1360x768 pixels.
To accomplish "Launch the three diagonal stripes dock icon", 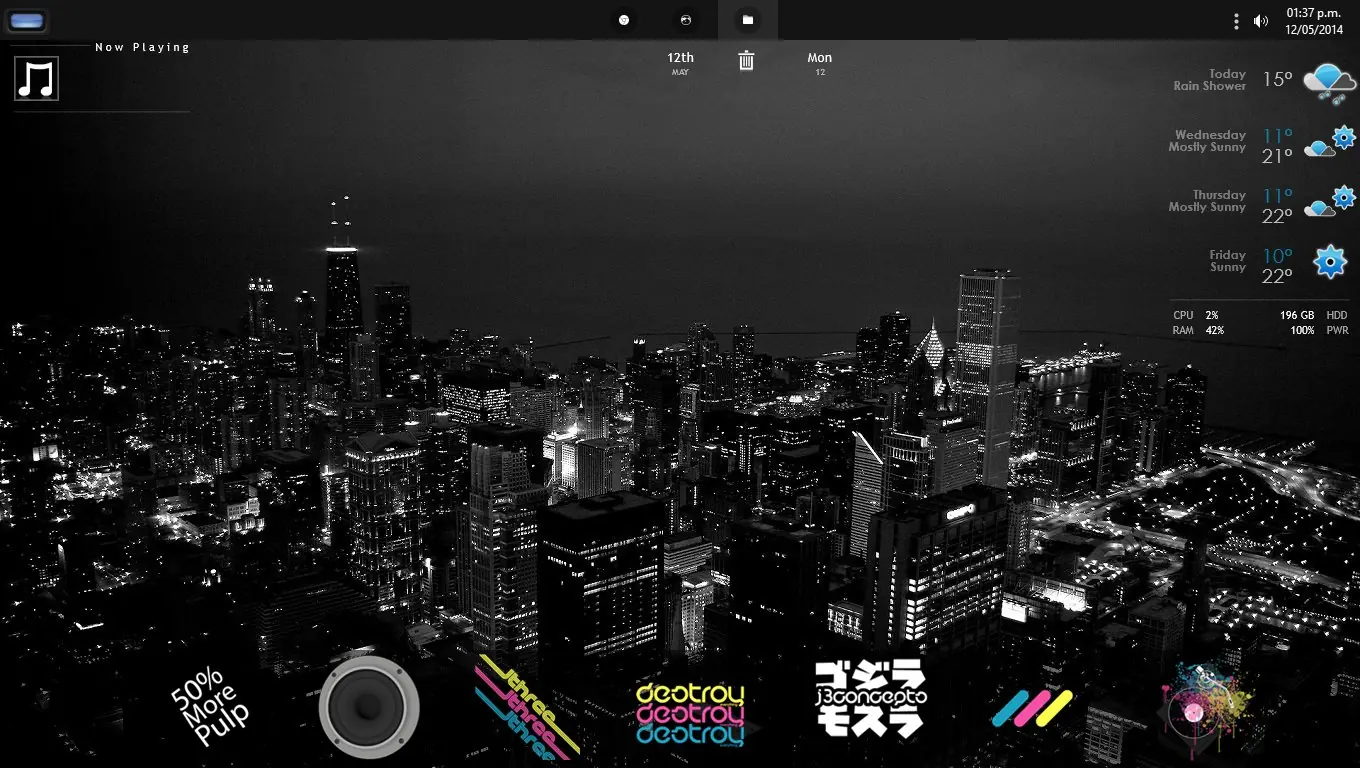I will pyautogui.click(x=1032, y=709).
